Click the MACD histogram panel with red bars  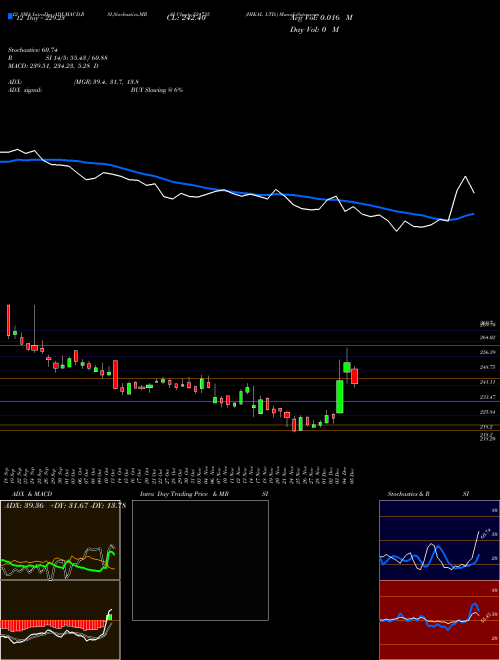coord(60,620)
